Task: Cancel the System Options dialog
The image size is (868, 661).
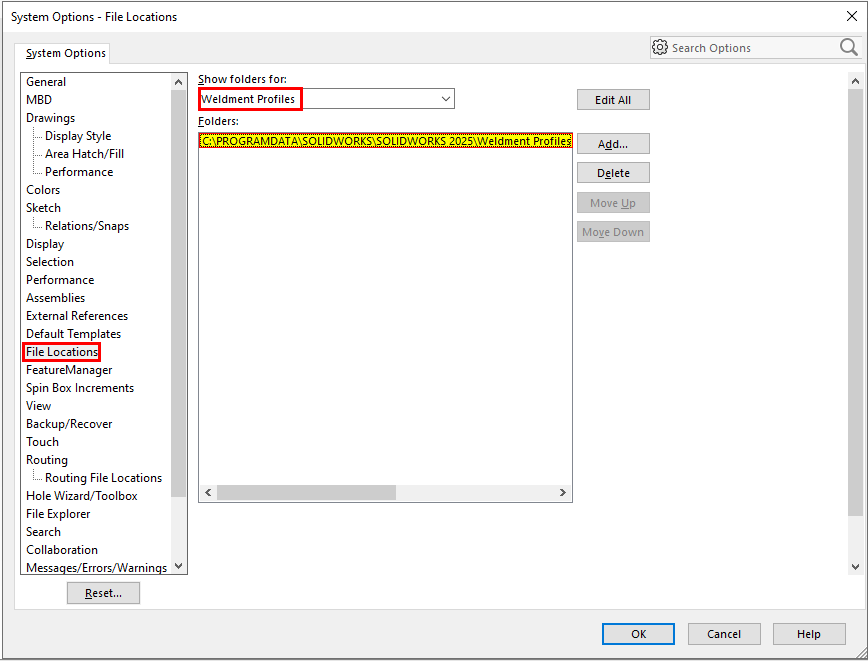Action: tap(724, 634)
